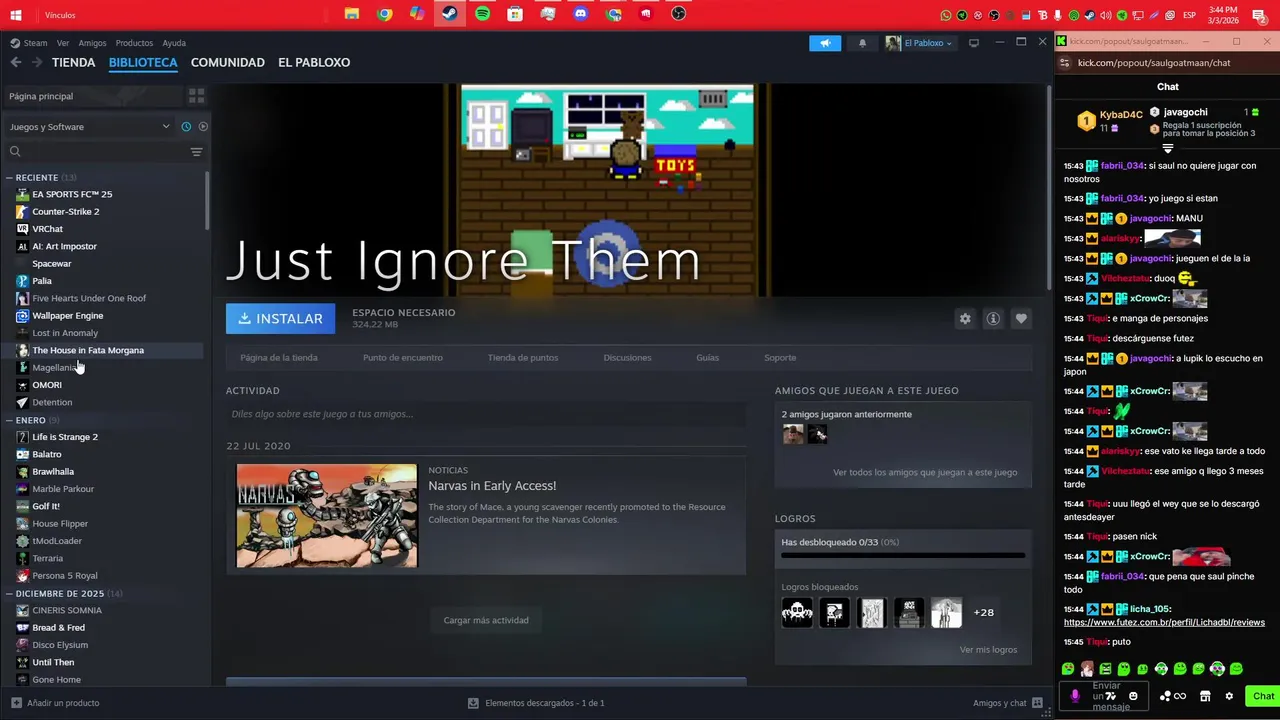The height and width of the screenshot is (720, 1280).
Task: Click the library search field
Action: coord(103,152)
